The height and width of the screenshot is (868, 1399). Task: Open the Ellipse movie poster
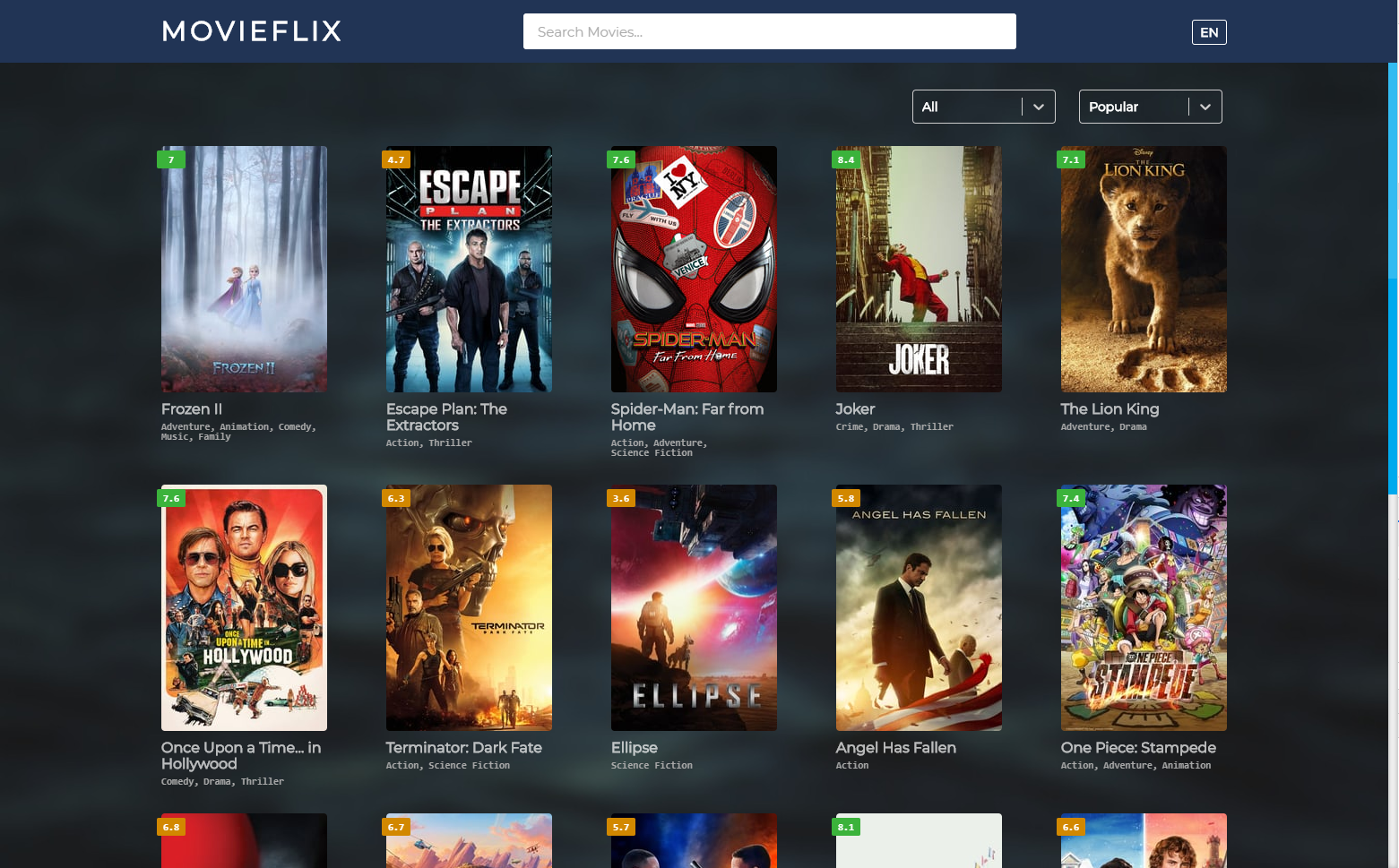point(694,607)
